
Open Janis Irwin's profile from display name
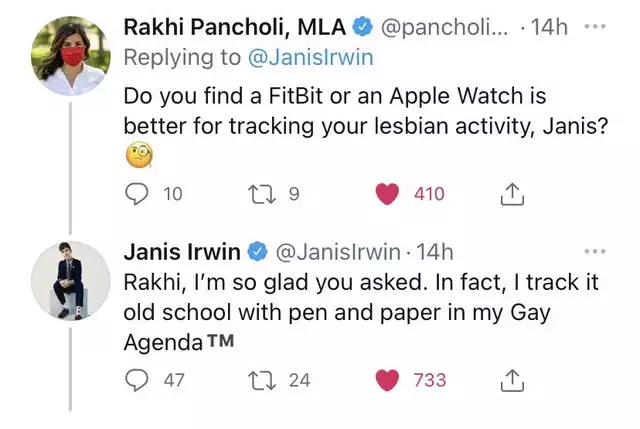pos(180,250)
